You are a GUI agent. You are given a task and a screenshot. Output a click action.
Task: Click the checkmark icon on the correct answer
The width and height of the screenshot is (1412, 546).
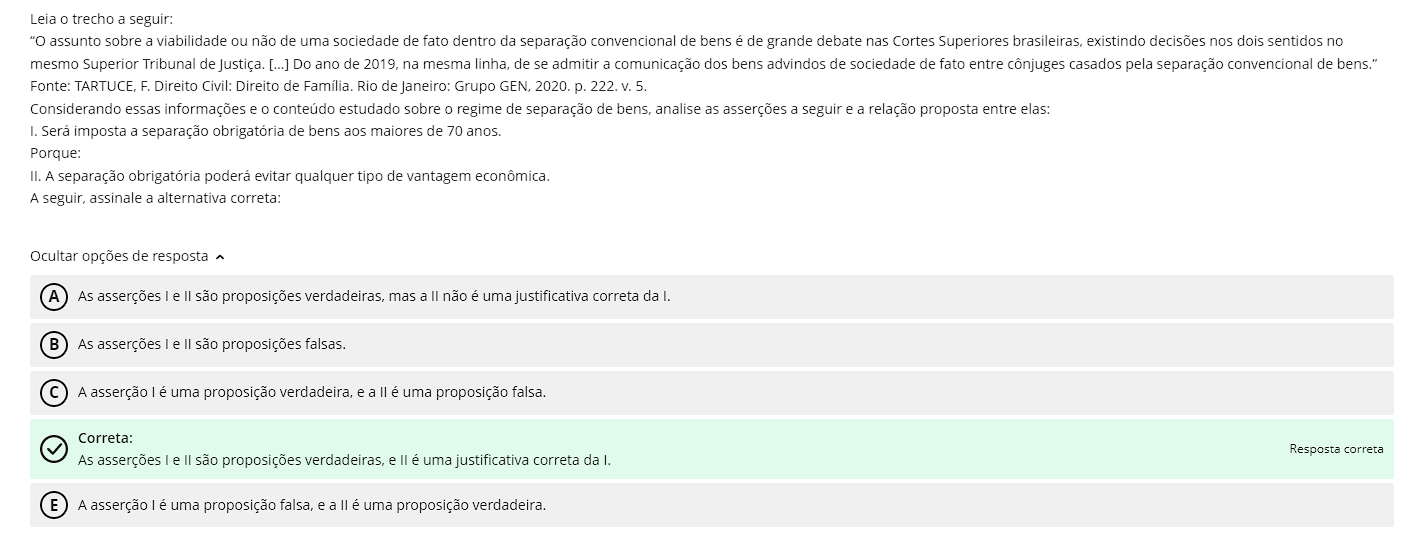[x=53, y=449]
